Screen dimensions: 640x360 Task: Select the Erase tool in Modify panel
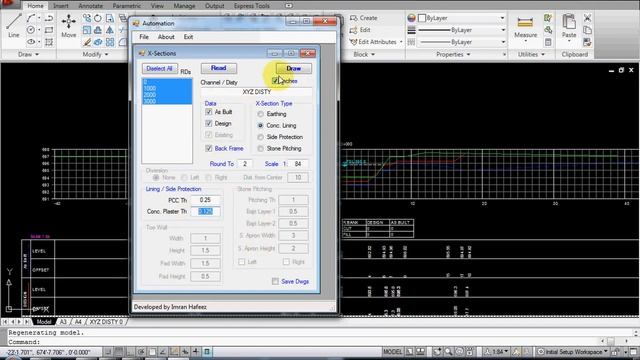tap(87, 42)
